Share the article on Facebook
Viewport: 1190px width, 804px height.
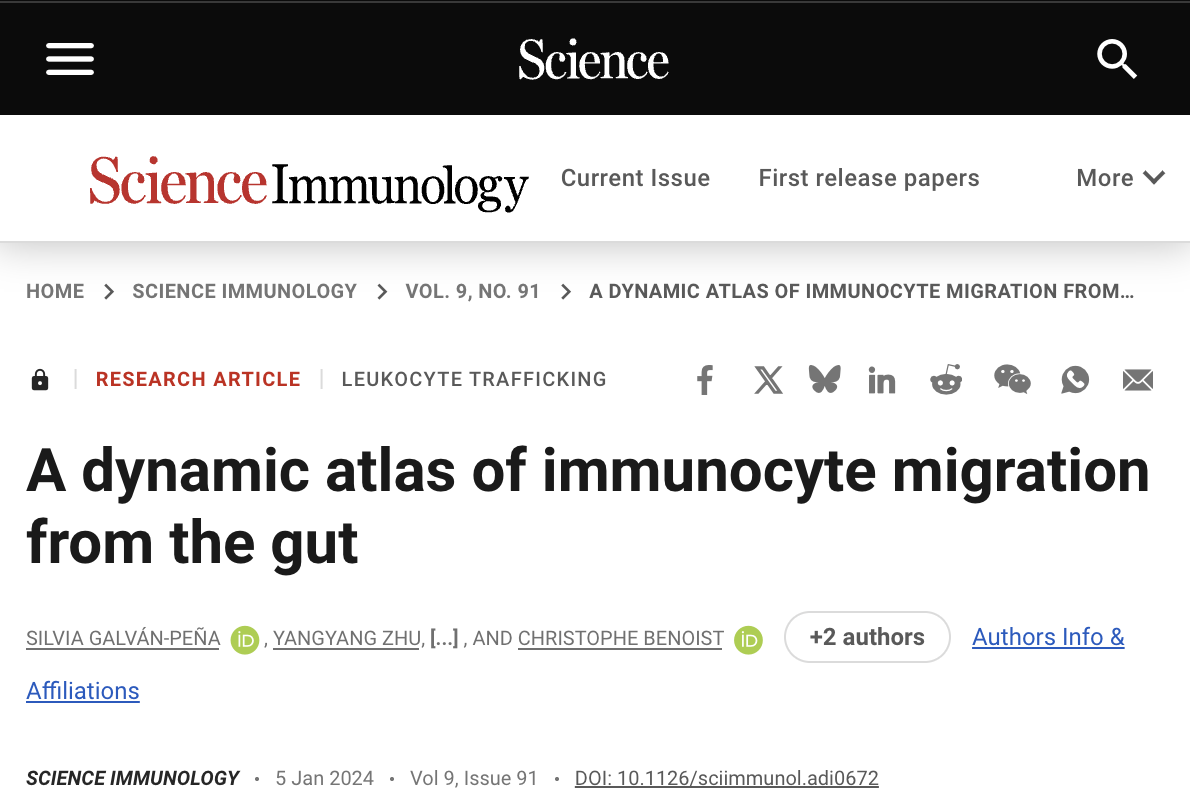point(704,379)
